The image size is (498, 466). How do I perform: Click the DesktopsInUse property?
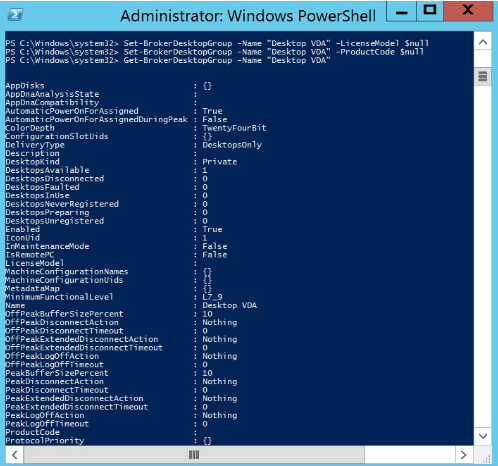[37, 196]
